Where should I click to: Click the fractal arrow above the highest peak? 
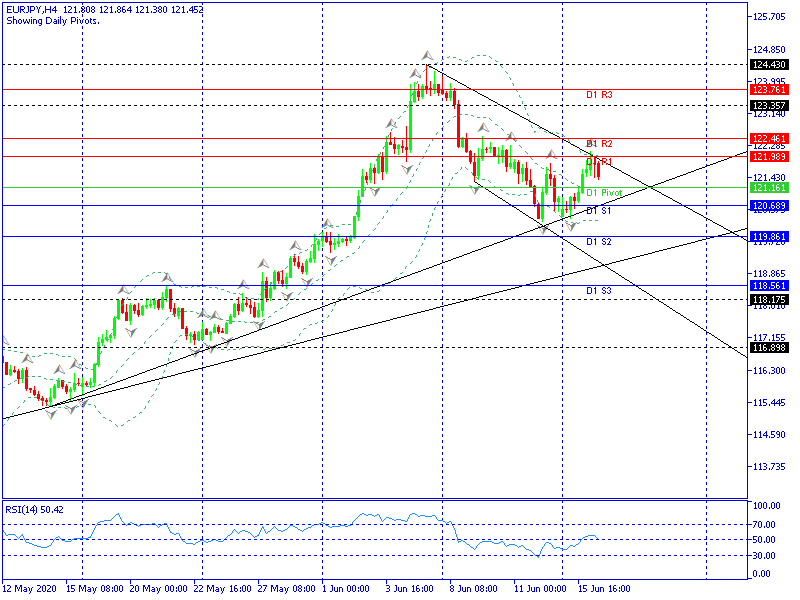point(427,54)
